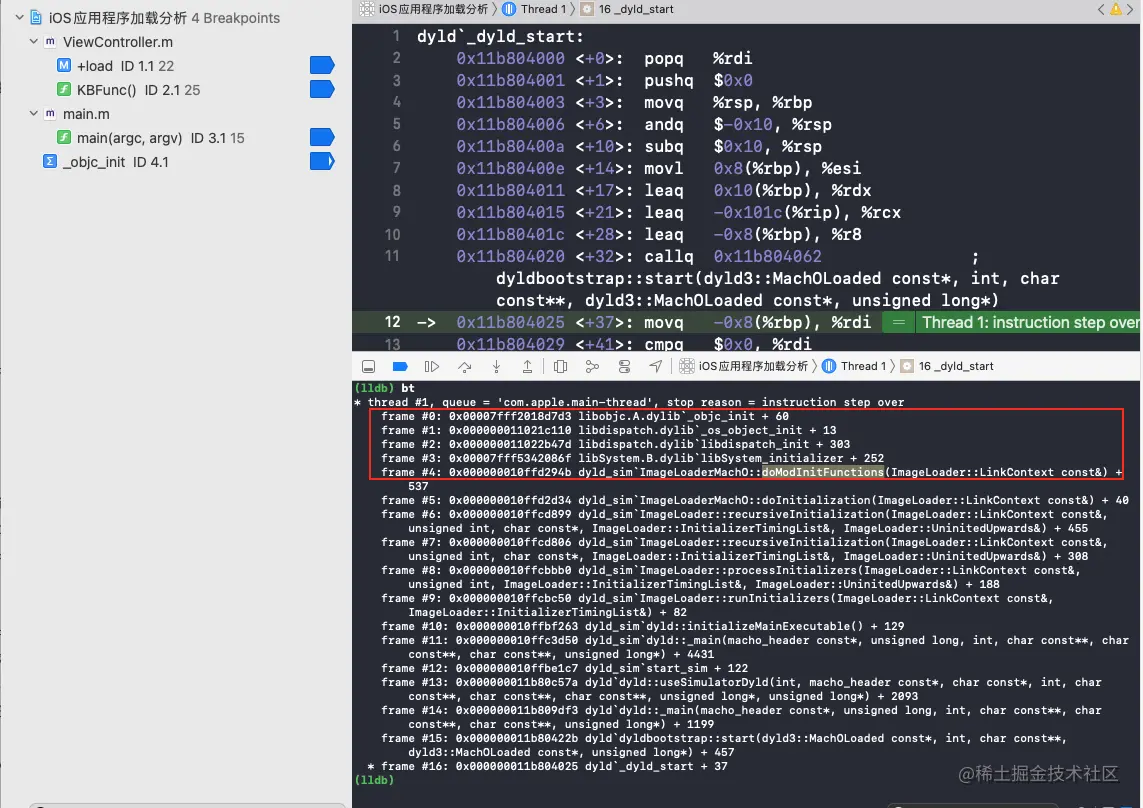Click frame #10 dyld::initializeMainExecutable() line

642,626
